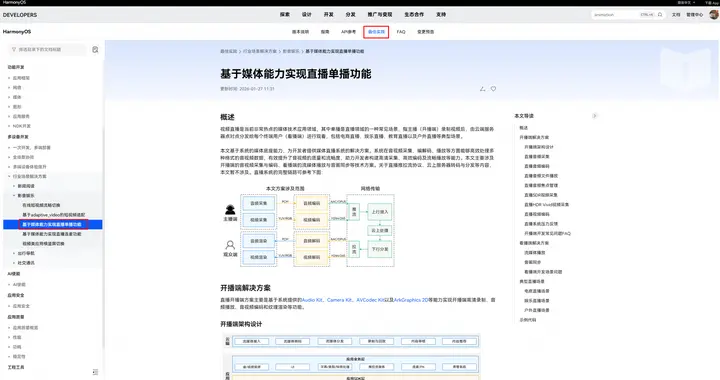Click the 影音娱乐 breadcrumb
Screen dimensions: 720x380
(291, 51)
